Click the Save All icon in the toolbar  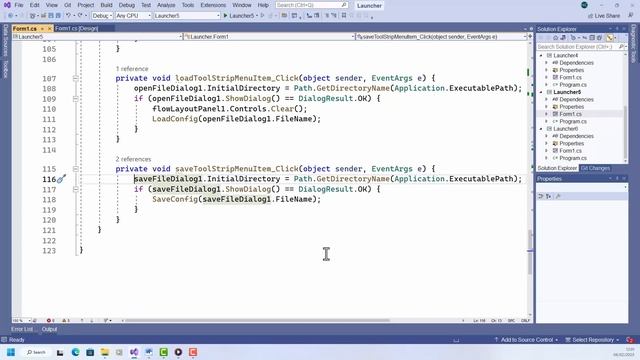[x=58, y=16]
